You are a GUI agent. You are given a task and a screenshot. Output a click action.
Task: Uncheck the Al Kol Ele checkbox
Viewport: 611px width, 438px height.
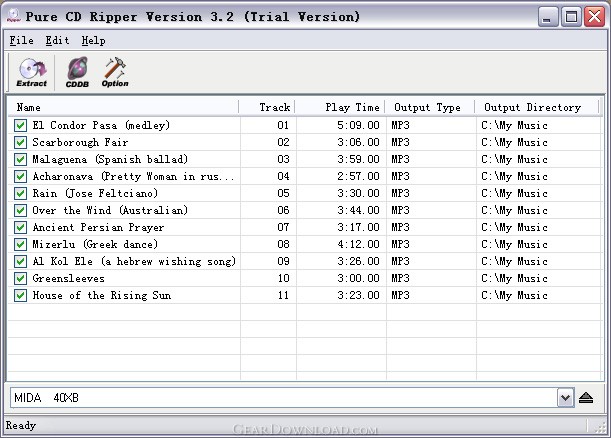coord(20,261)
